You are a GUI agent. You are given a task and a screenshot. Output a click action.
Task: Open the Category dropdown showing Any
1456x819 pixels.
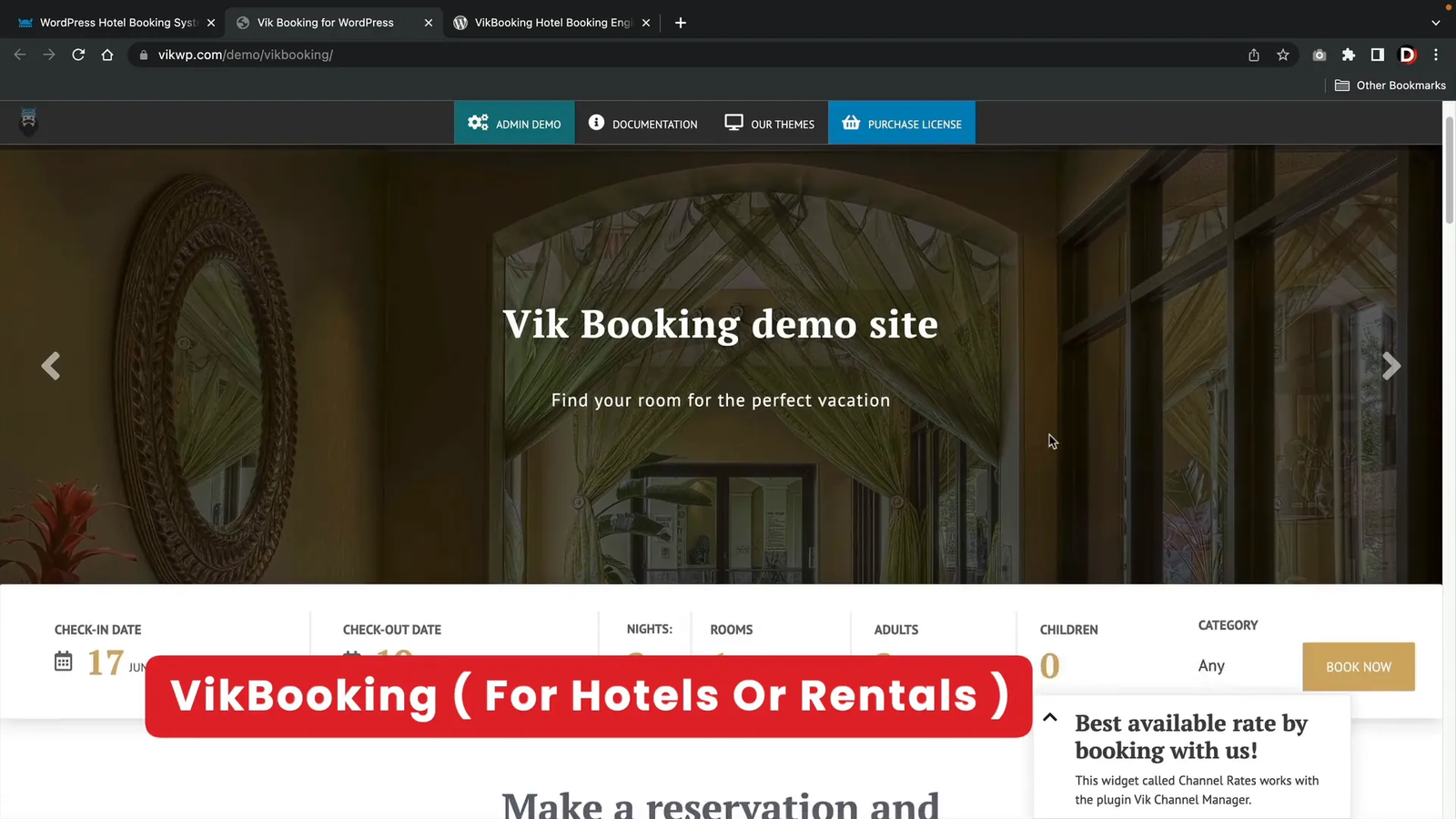(1211, 665)
